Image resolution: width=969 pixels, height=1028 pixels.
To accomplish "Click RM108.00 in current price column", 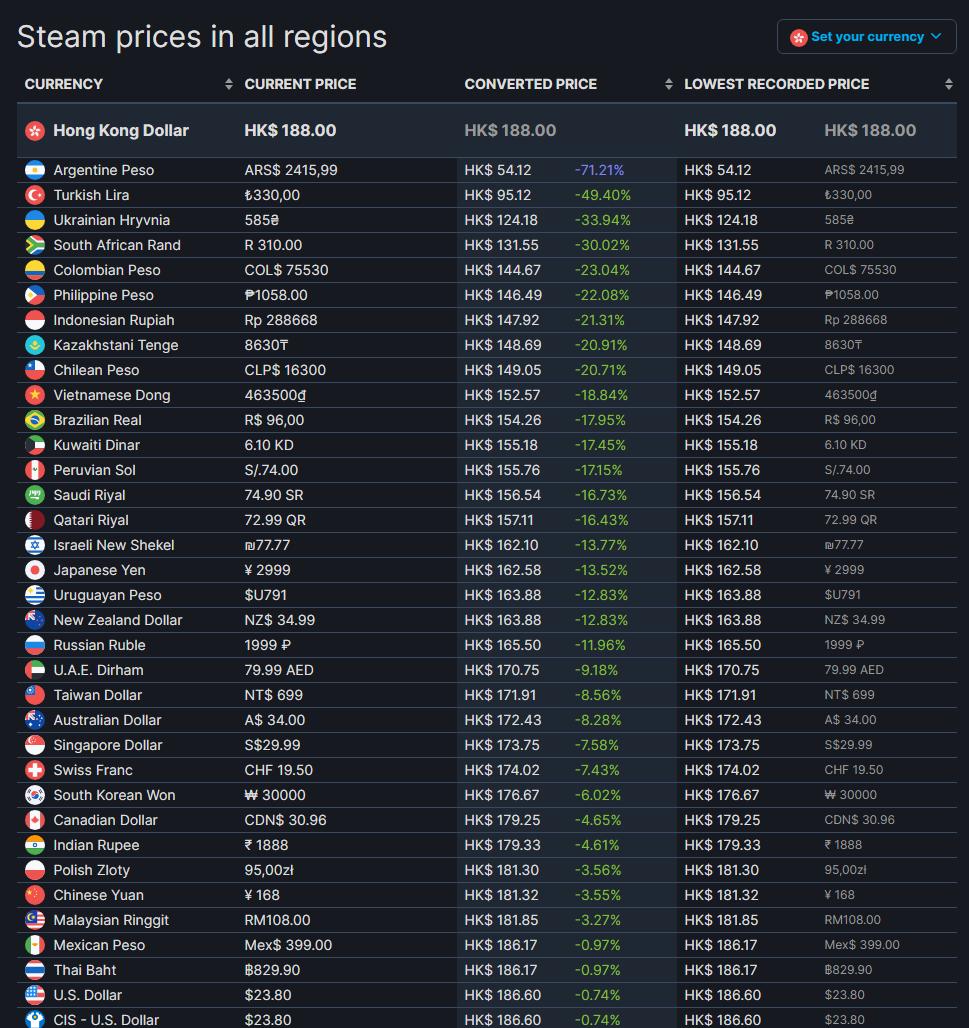I will pos(277,920).
